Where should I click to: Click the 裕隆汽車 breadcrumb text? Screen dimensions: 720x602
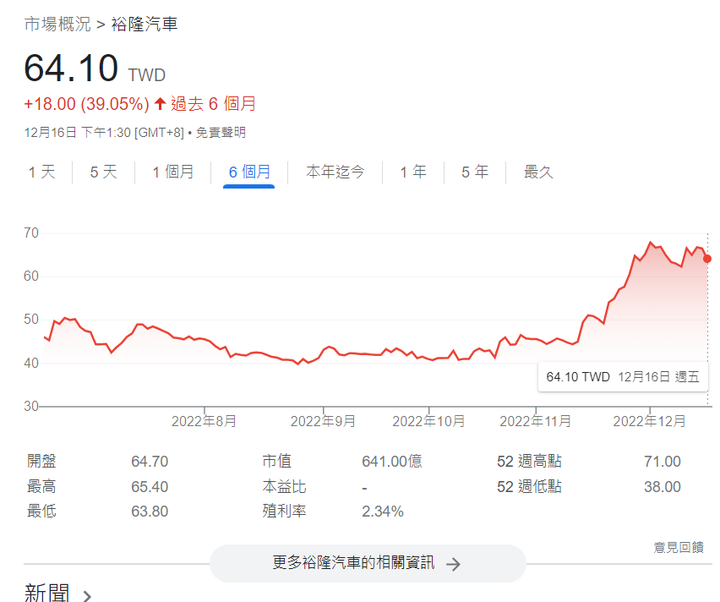(144, 23)
